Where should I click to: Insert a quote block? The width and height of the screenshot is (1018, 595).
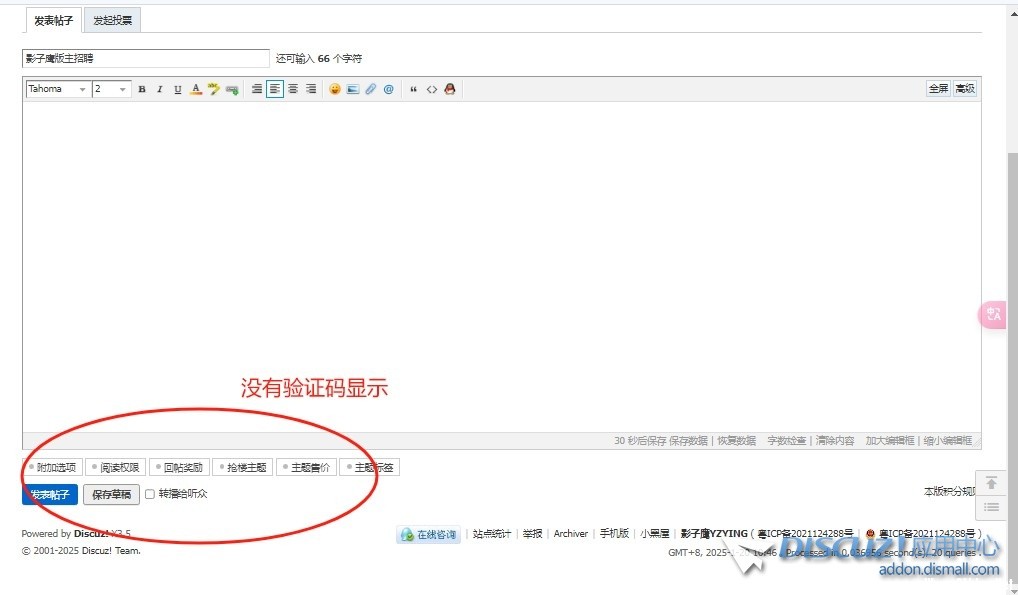coord(413,89)
